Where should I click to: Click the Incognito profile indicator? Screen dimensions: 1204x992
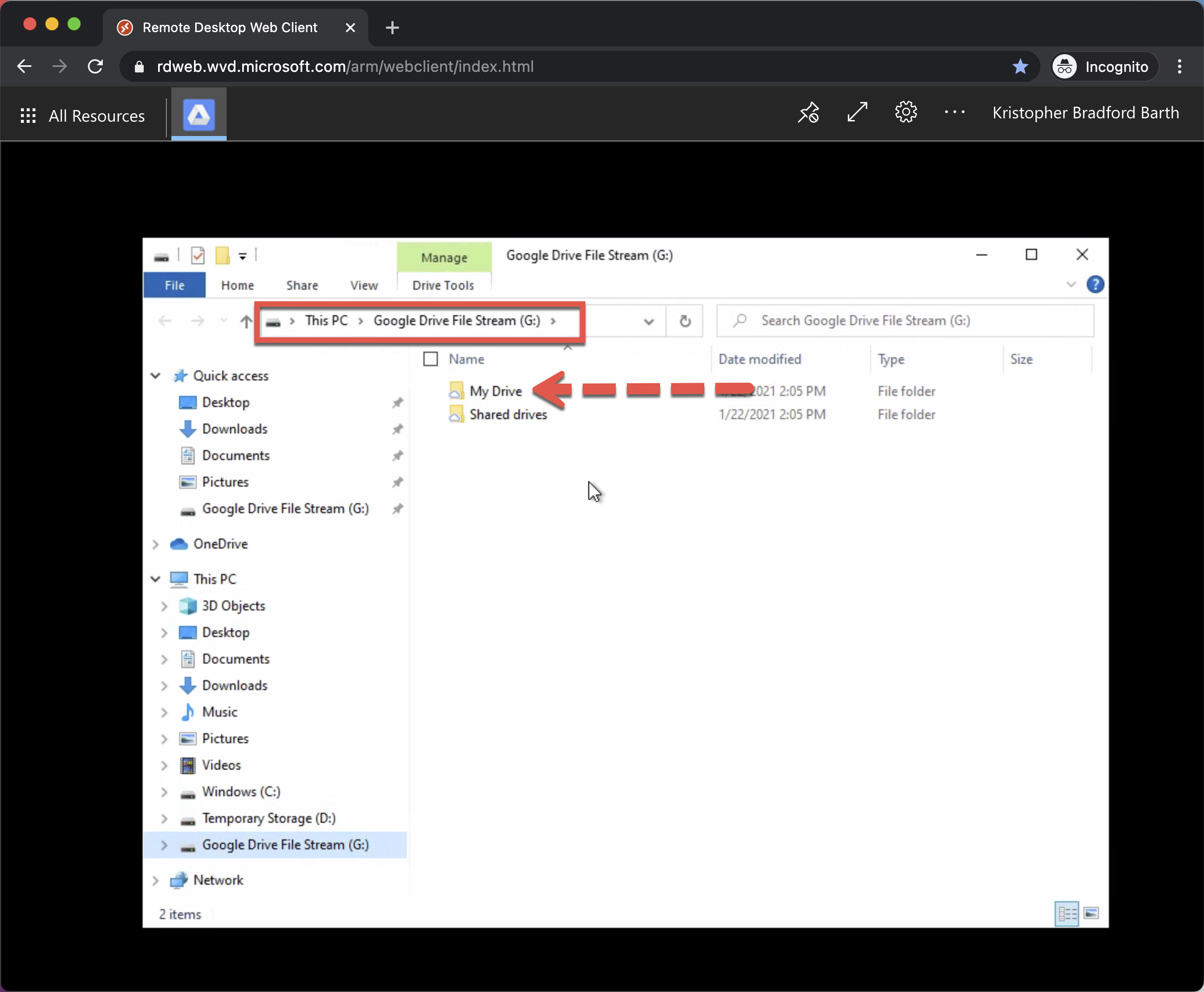(1104, 67)
